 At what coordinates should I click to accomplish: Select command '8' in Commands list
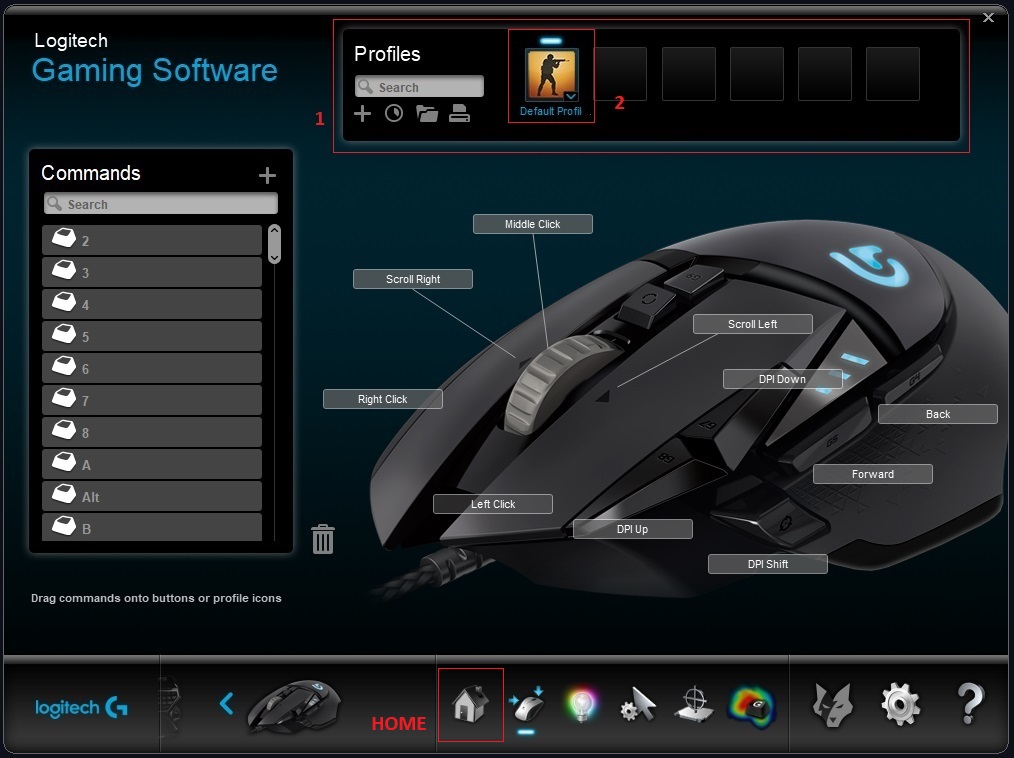(152, 432)
